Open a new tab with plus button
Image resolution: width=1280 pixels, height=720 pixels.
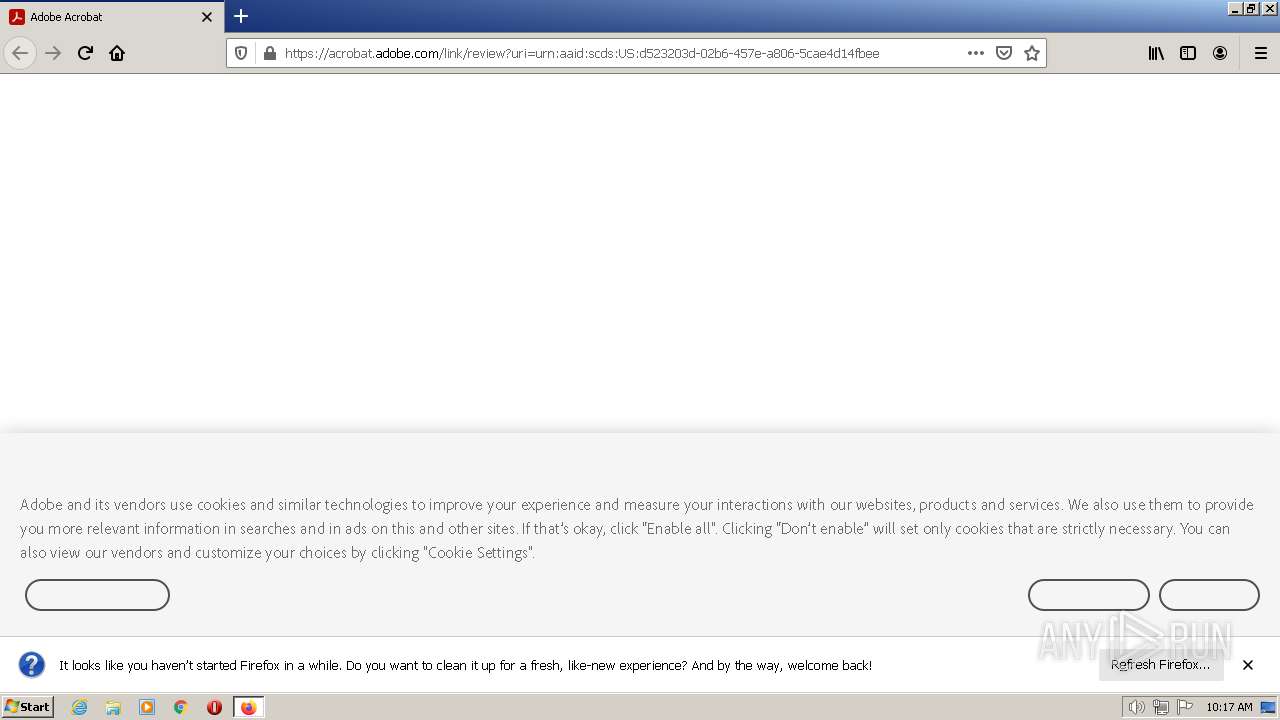(x=241, y=16)
